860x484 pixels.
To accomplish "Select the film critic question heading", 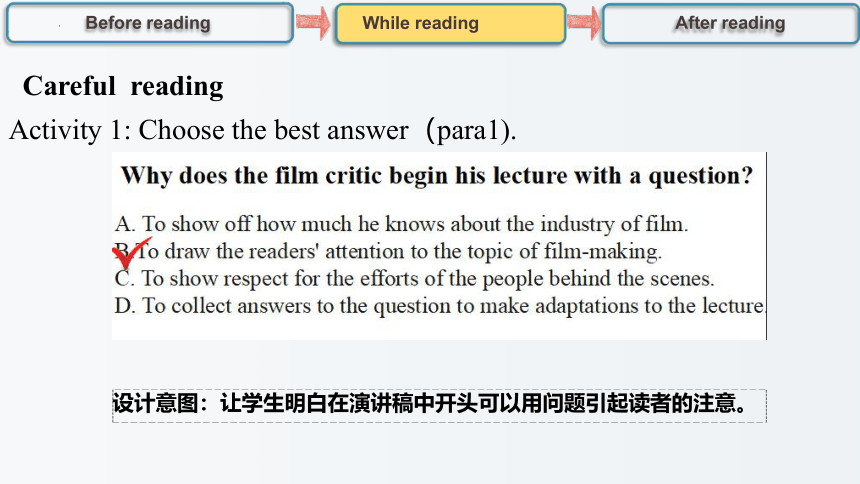I will point(437,176).
